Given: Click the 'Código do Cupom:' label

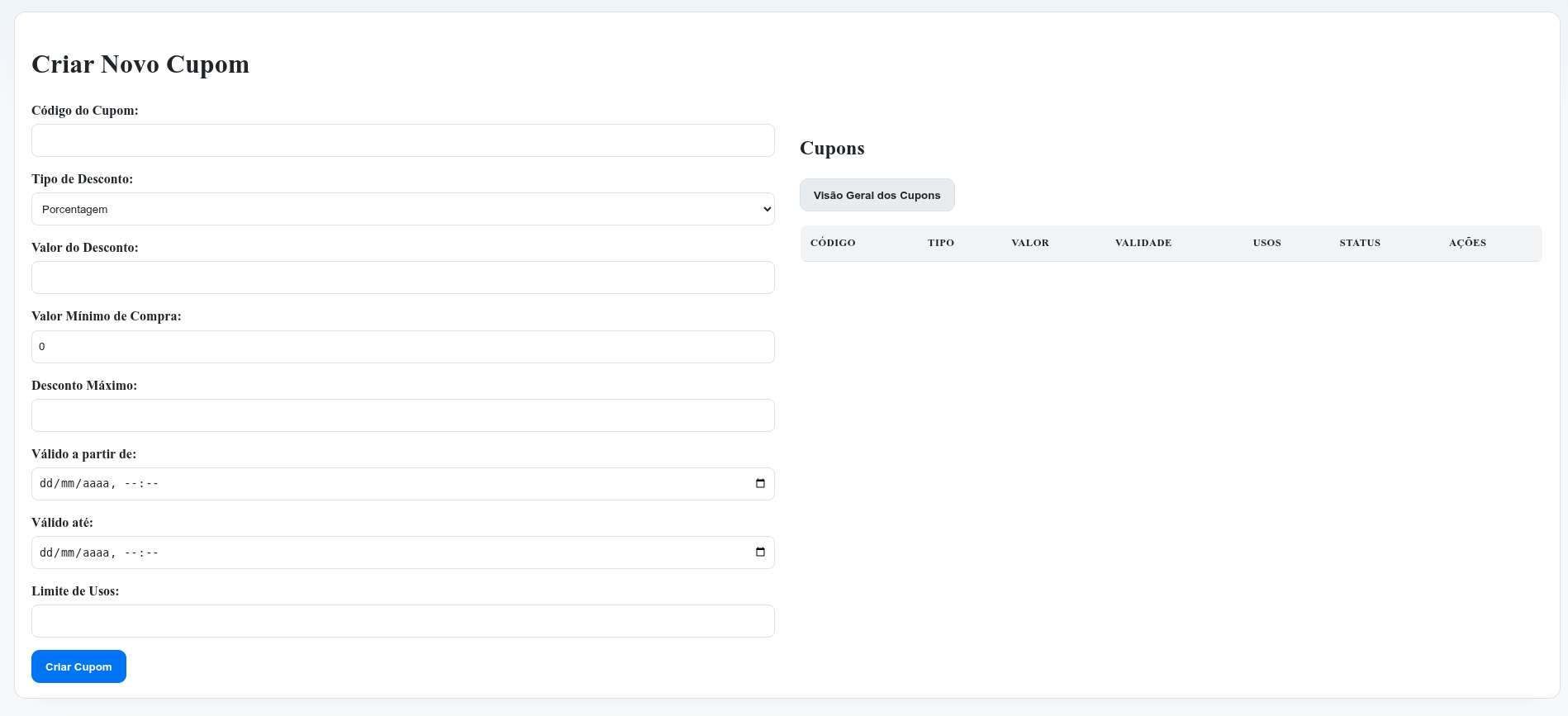Looking at the screenshot, I should click(x=85, y=111).
